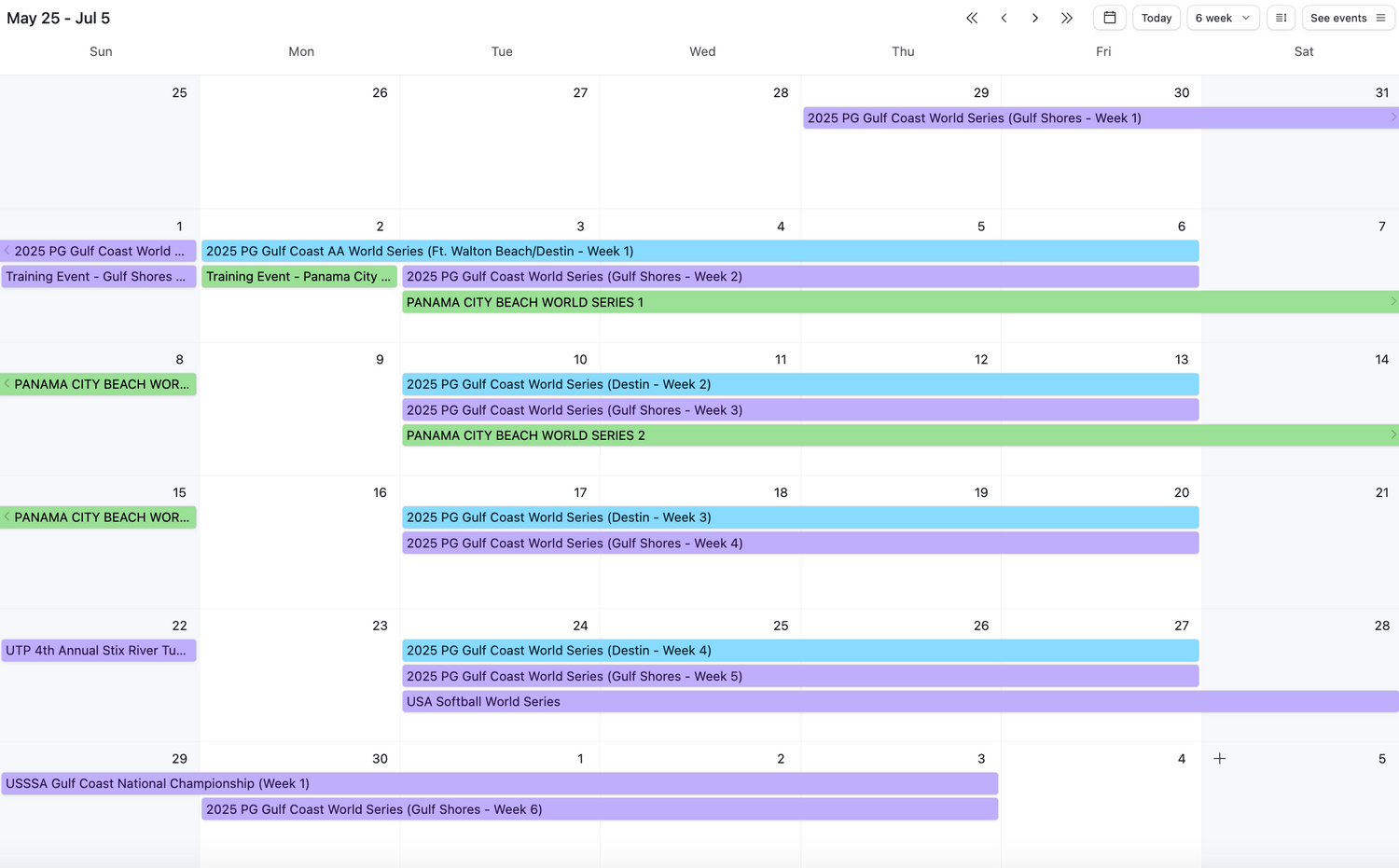This screenshot has height=868, width=1399.
Task: Open PANAMA CITY BEACH WORLD SERIES 2 event
Action: (x=900, y=435)
